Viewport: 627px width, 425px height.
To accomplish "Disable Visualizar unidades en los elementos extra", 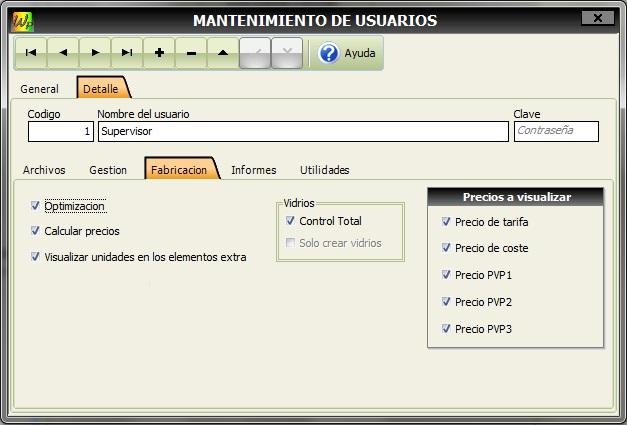I will pyautogui.click(x=36, y=257).
